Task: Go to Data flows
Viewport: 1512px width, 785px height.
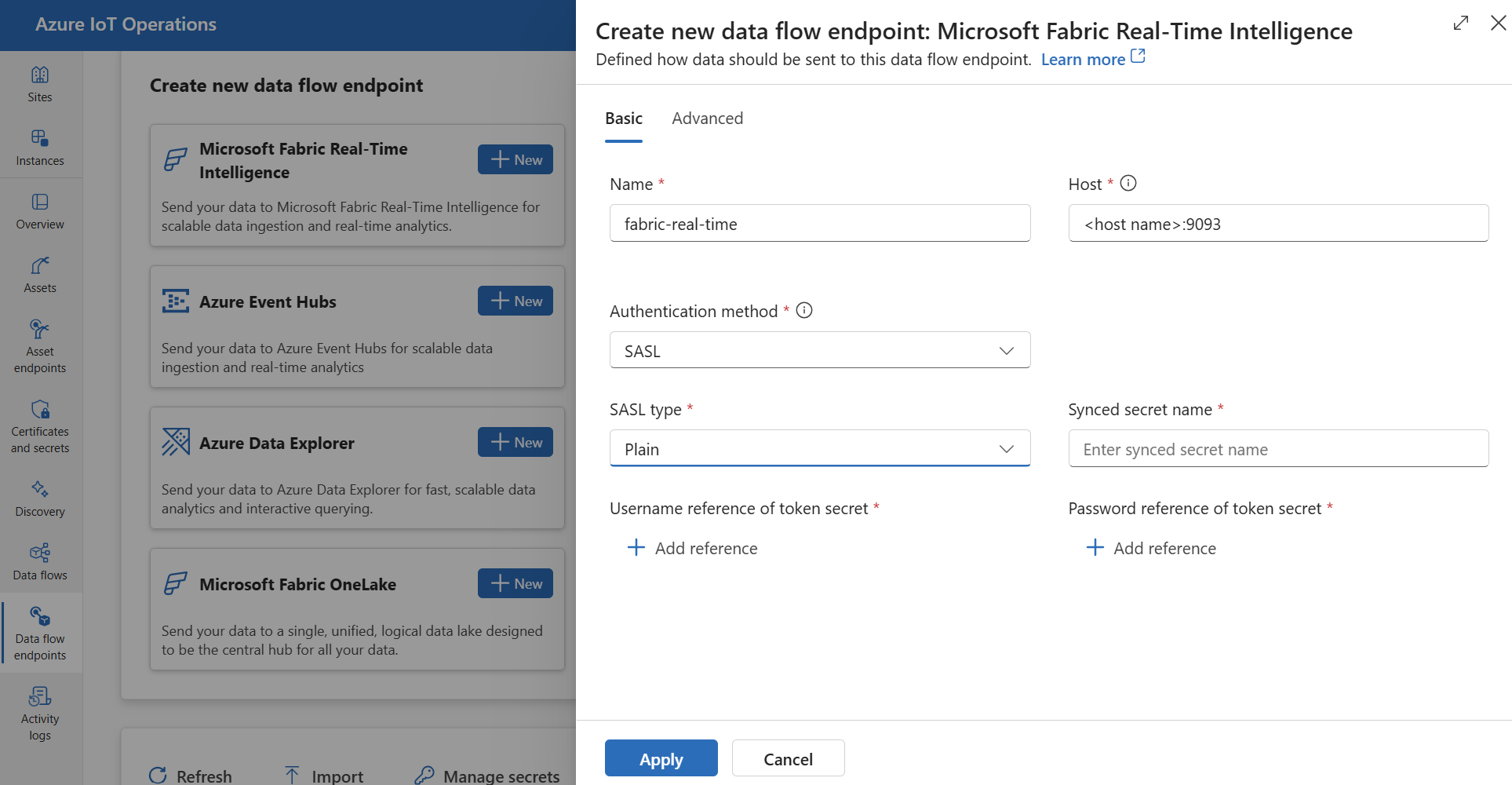Action: click(39, 561)
